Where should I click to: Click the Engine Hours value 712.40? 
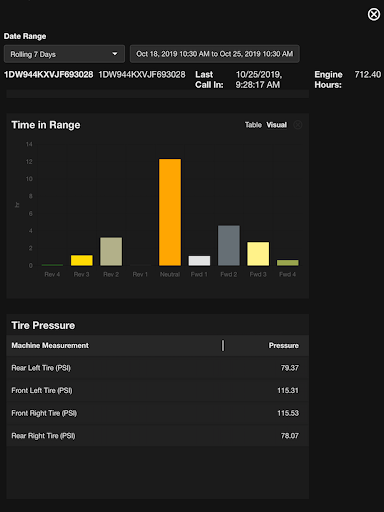[368, 75]
